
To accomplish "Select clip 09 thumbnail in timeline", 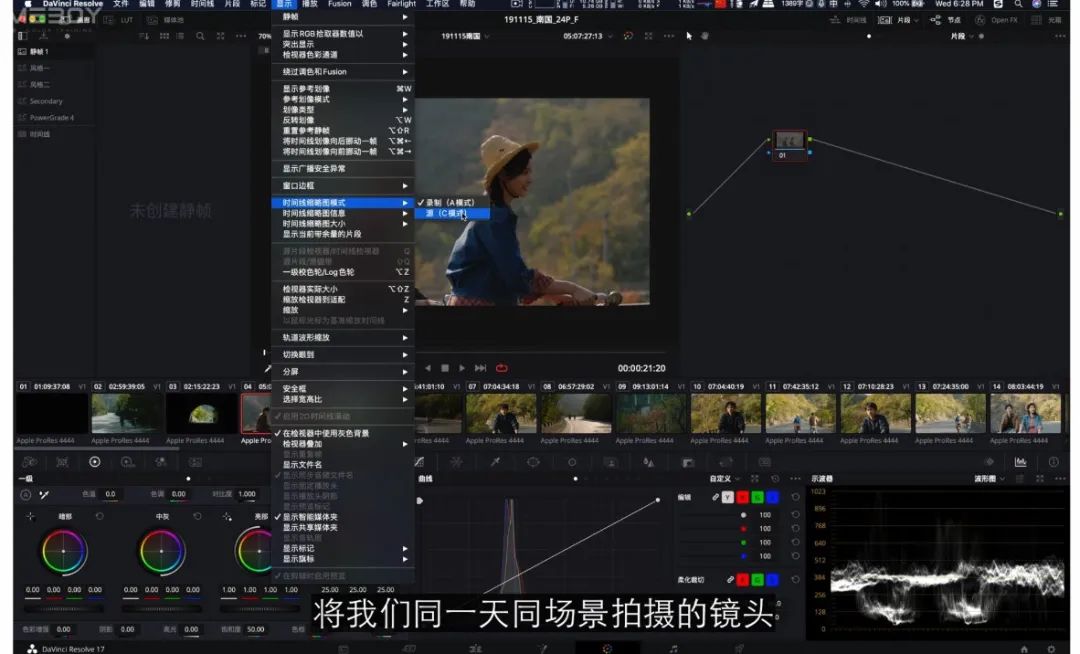I will (x=650, y=413).
